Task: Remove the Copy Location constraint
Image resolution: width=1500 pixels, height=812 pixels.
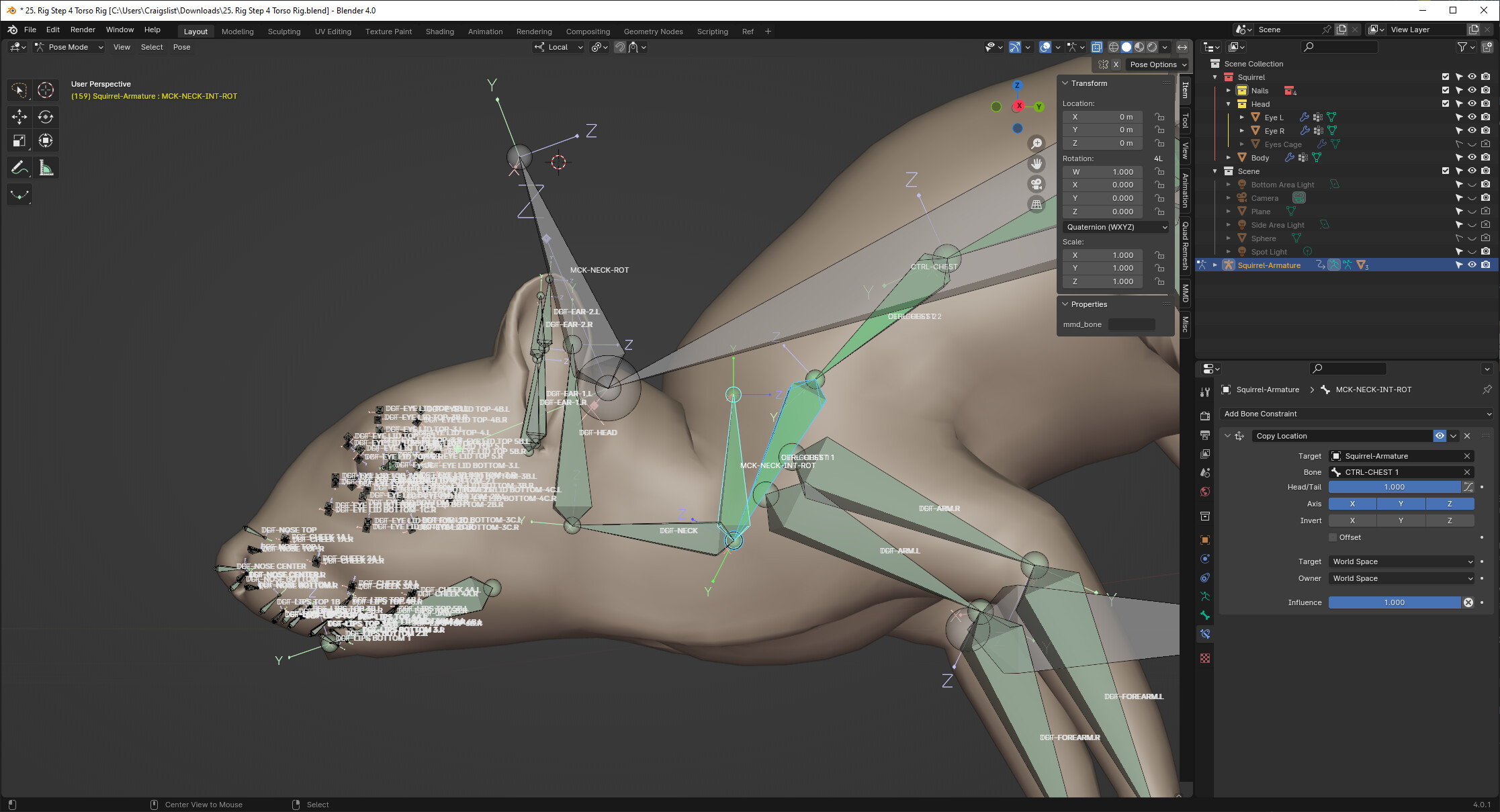Action: 1467,436
